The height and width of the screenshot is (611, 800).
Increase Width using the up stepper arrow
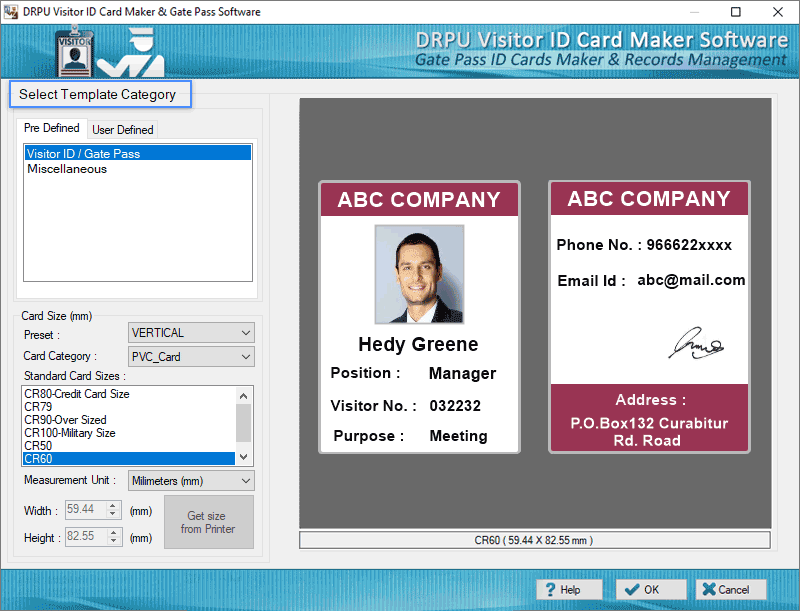point(113,505)
